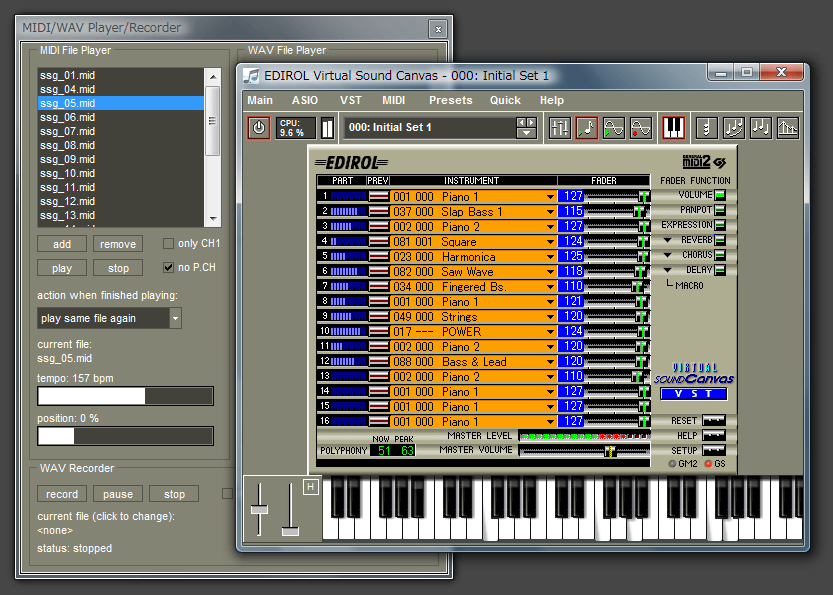This screenshot has height=595, width=833.
Task: Select VOLUME fader function
Action: [720, 195]
